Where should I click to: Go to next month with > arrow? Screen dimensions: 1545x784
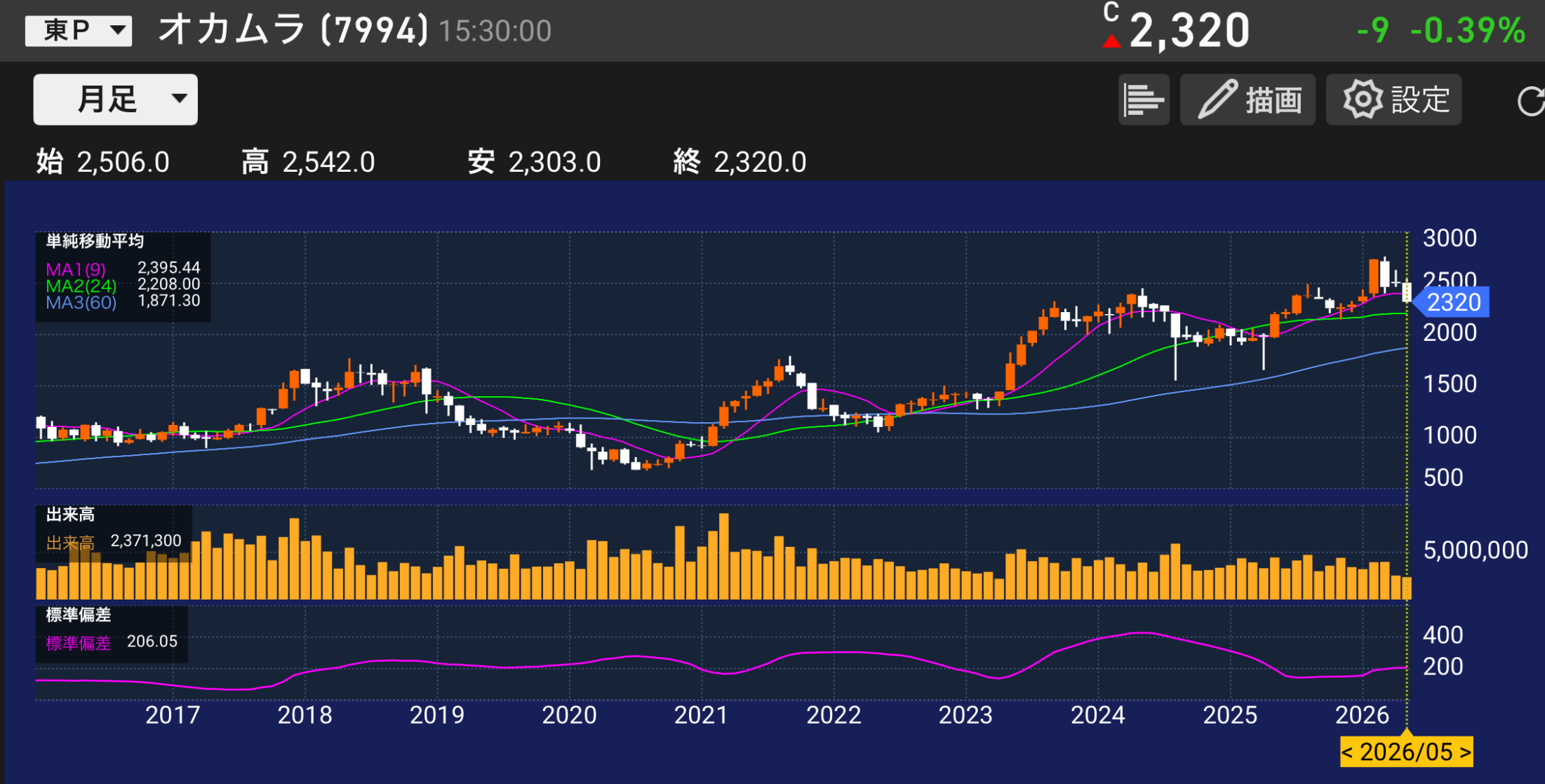[x=1465, y=752]
